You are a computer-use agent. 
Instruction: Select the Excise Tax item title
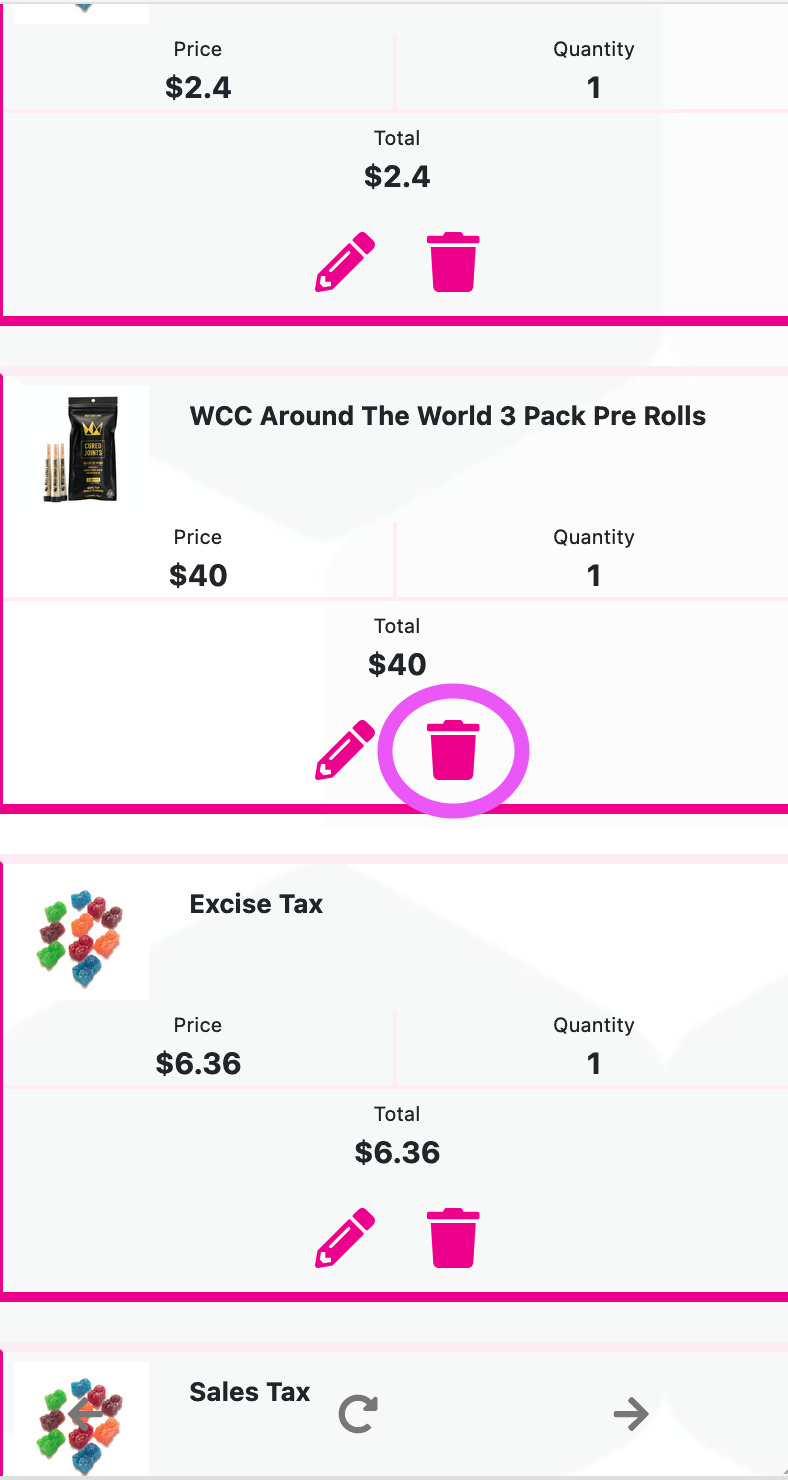point(256,904)
